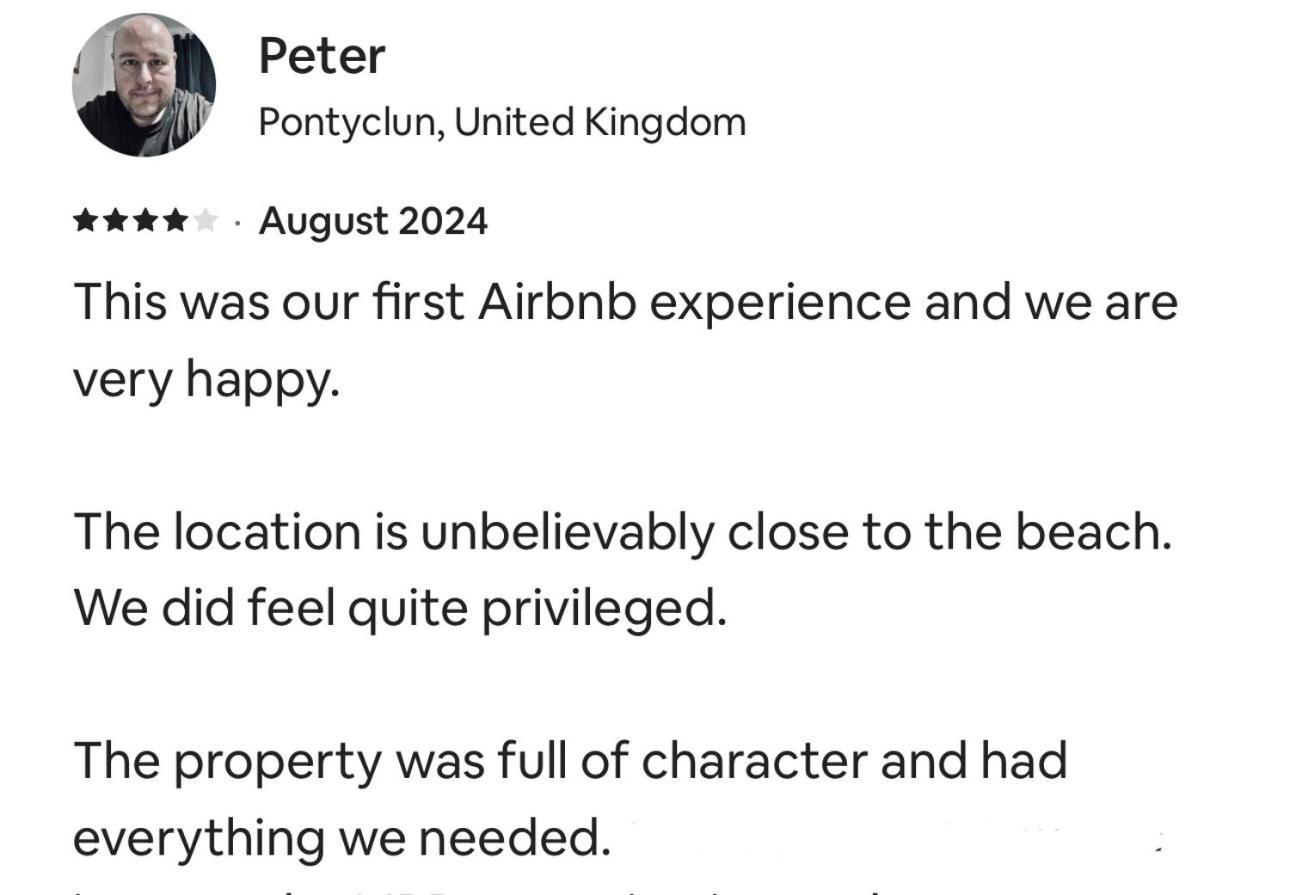Screen dimensions: 1290x895
Task: Click the grey unfilled fifth star
Action: pyautogui.click(x=205, y=221)
